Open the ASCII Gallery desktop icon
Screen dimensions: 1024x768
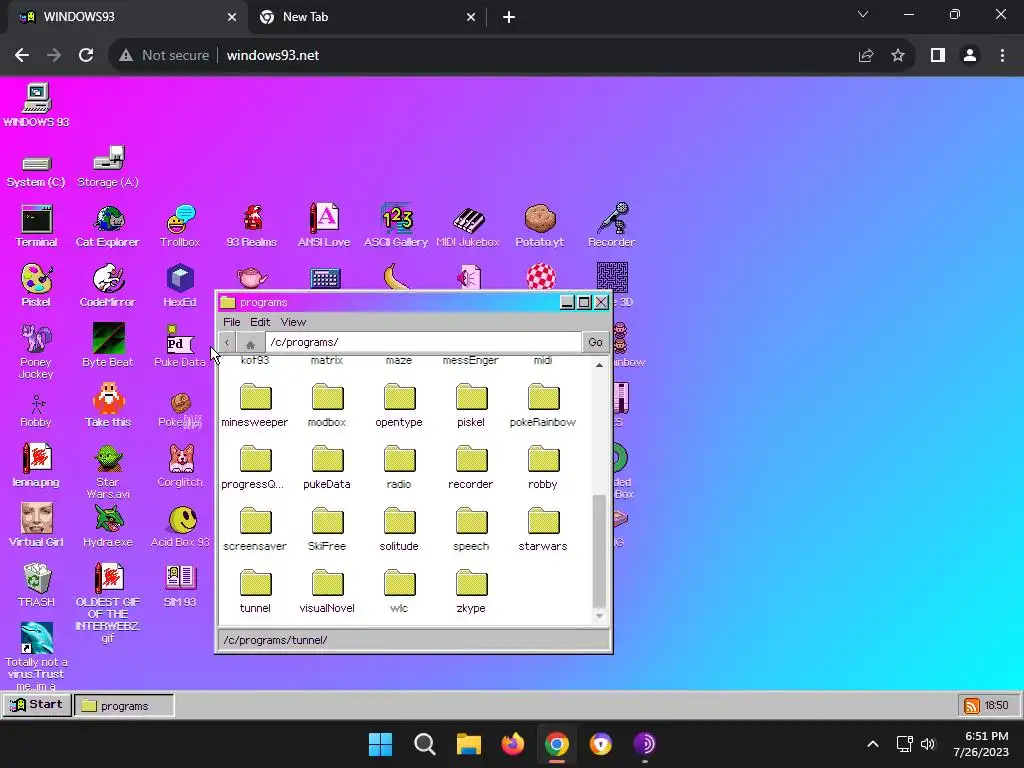click(x=396, y=225)
